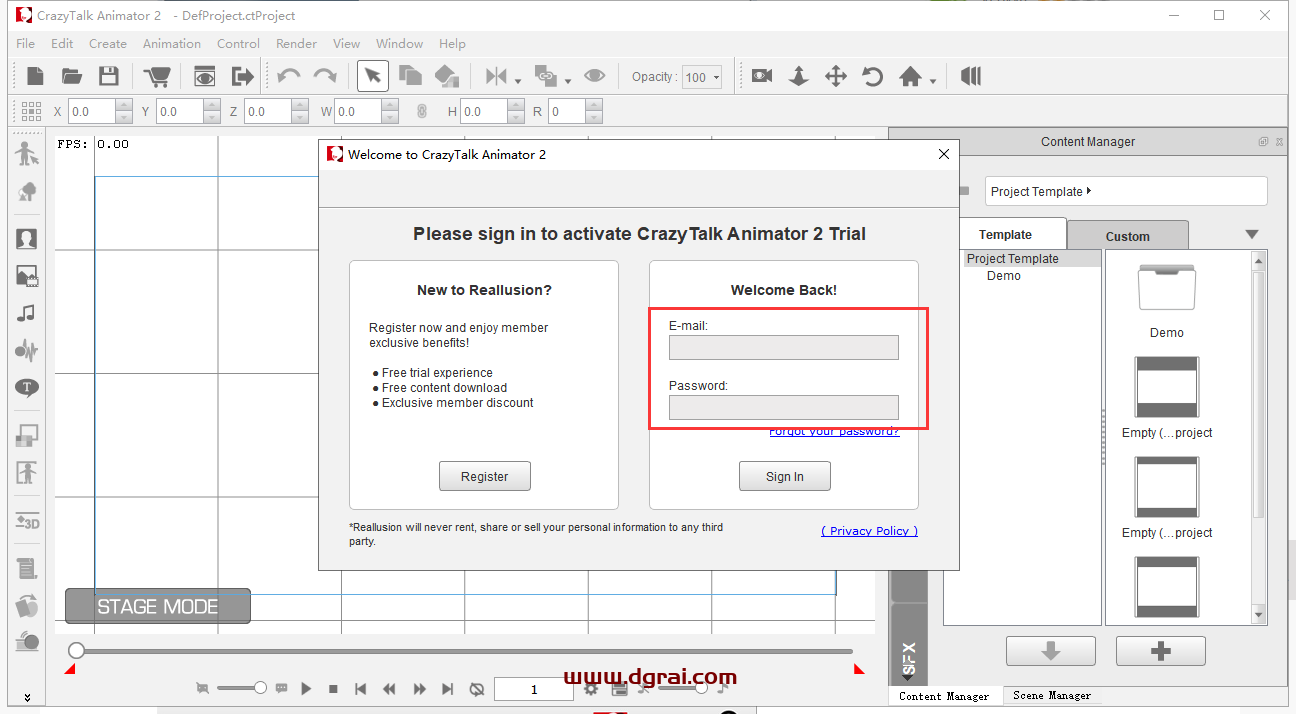Switch to the Custom tab

coord(1128,236)
